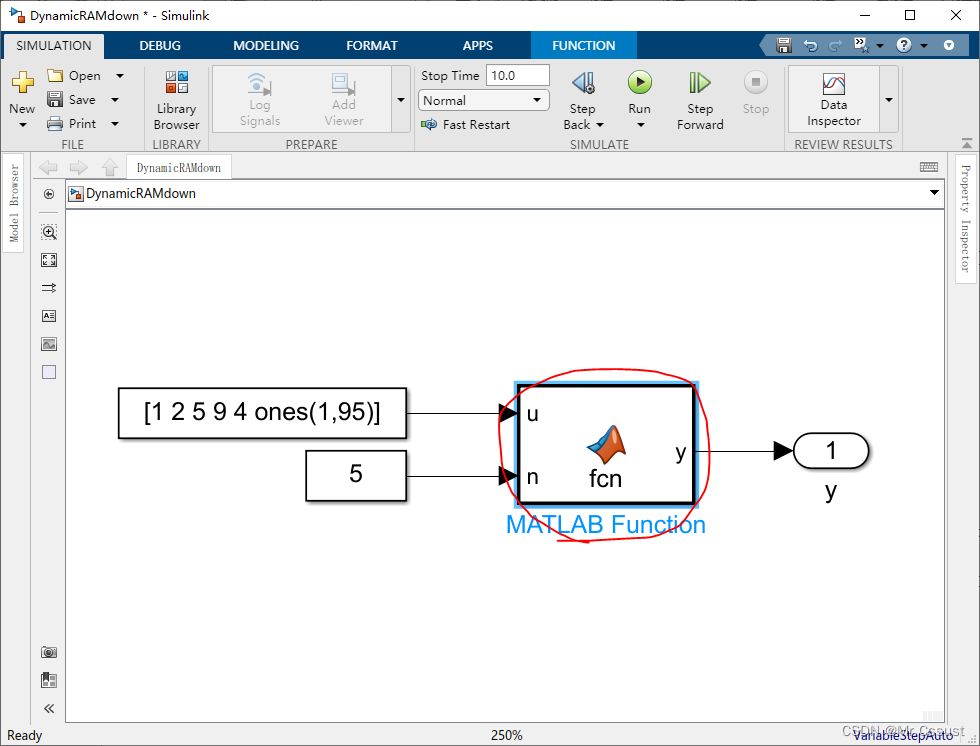Select the FUNCTION tab
Image resolution: width=980 pixels, height=746 pixels.
pos(584,46)
